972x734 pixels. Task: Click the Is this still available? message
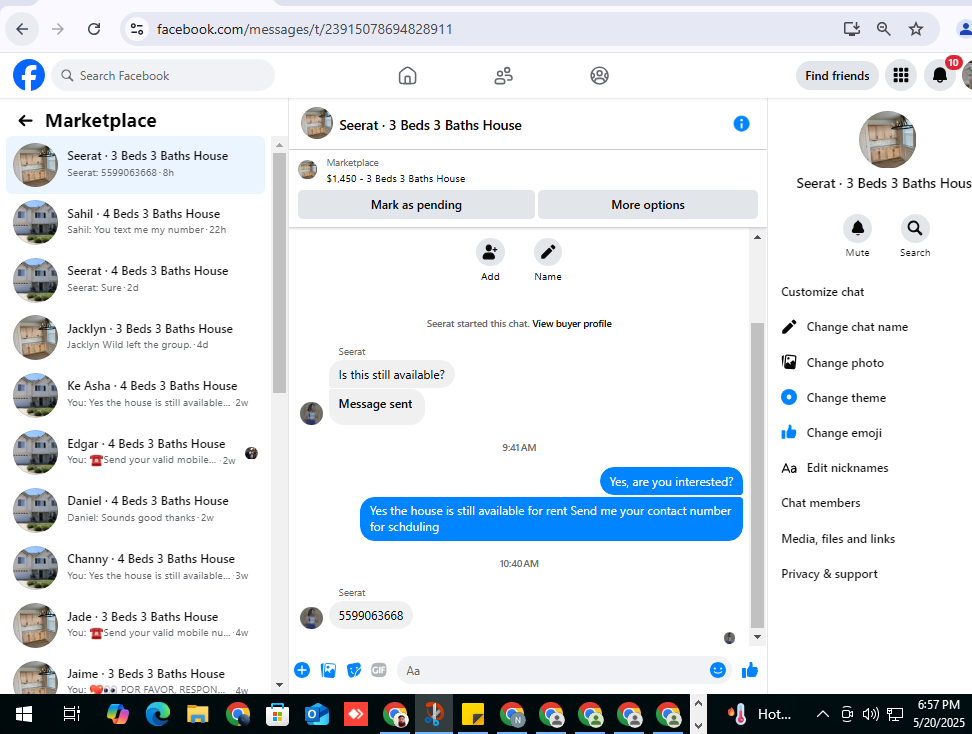click(x=391, y=375)
